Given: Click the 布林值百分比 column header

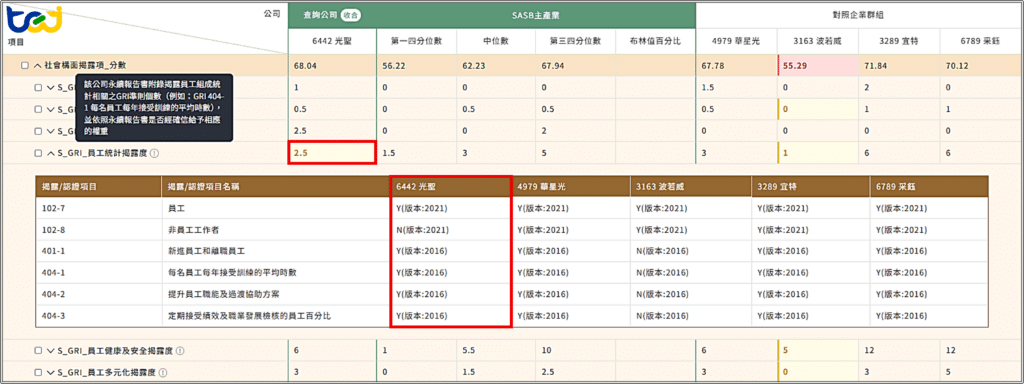Looking at the screenshot, I should coord(655,40).
